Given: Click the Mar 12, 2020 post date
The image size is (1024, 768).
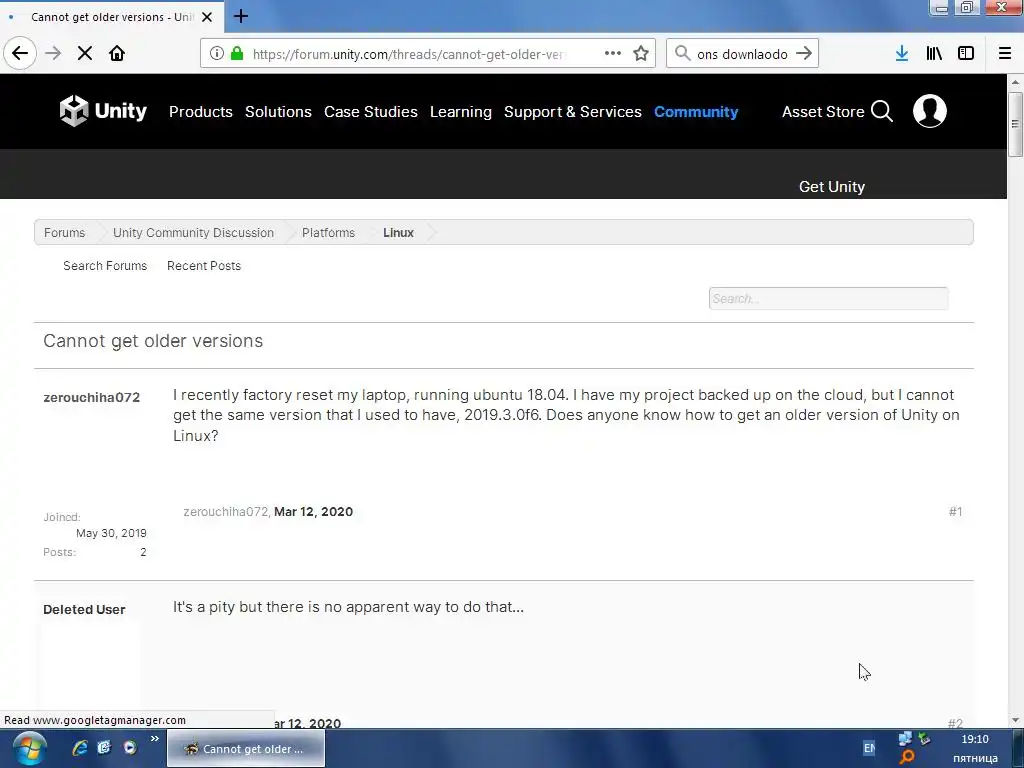Looking at the screenshot, I should tap(313, 511).
